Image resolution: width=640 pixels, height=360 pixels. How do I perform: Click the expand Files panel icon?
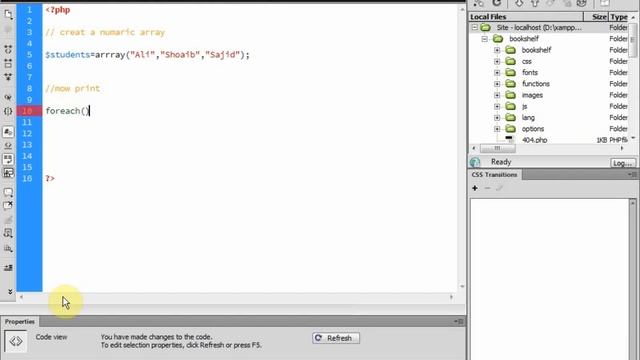click(x=604, y=3)
